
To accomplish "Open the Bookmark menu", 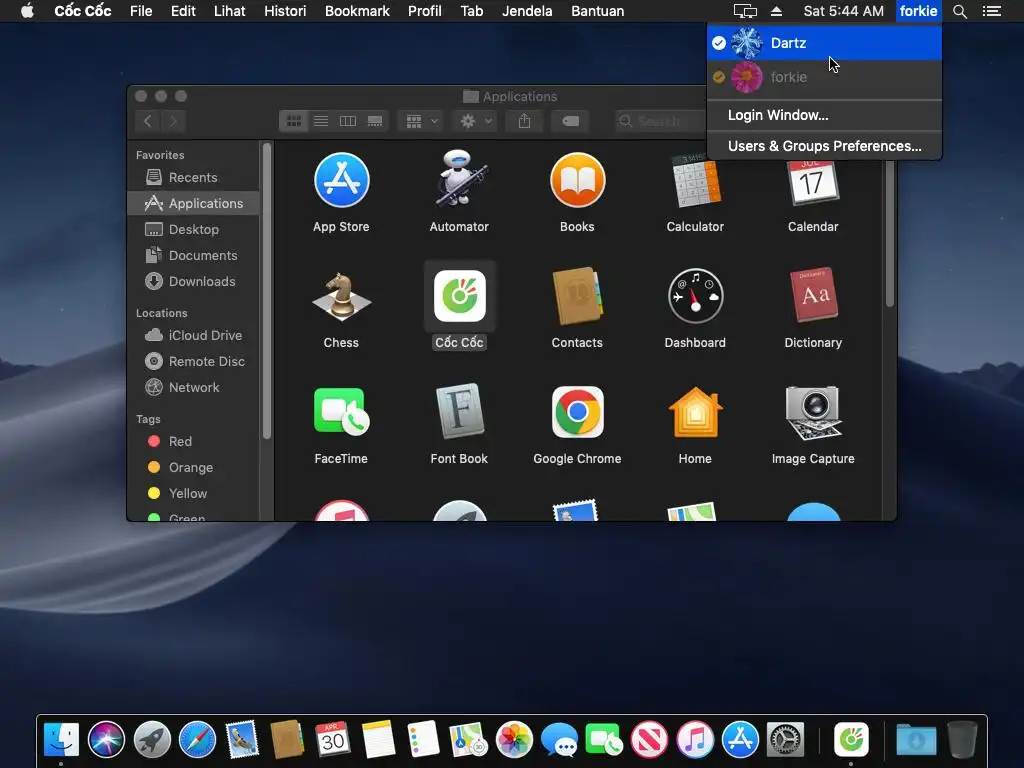I will tap(357, 11).
